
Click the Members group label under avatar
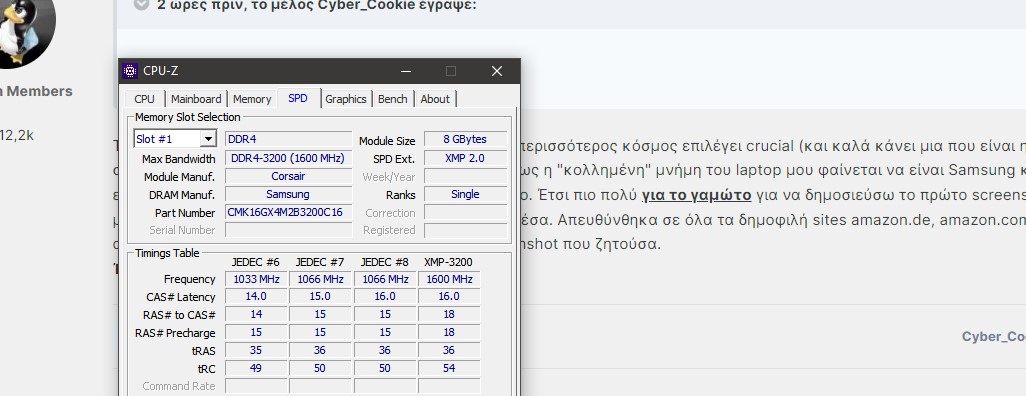pyautogui.click(x=39, y=91)
